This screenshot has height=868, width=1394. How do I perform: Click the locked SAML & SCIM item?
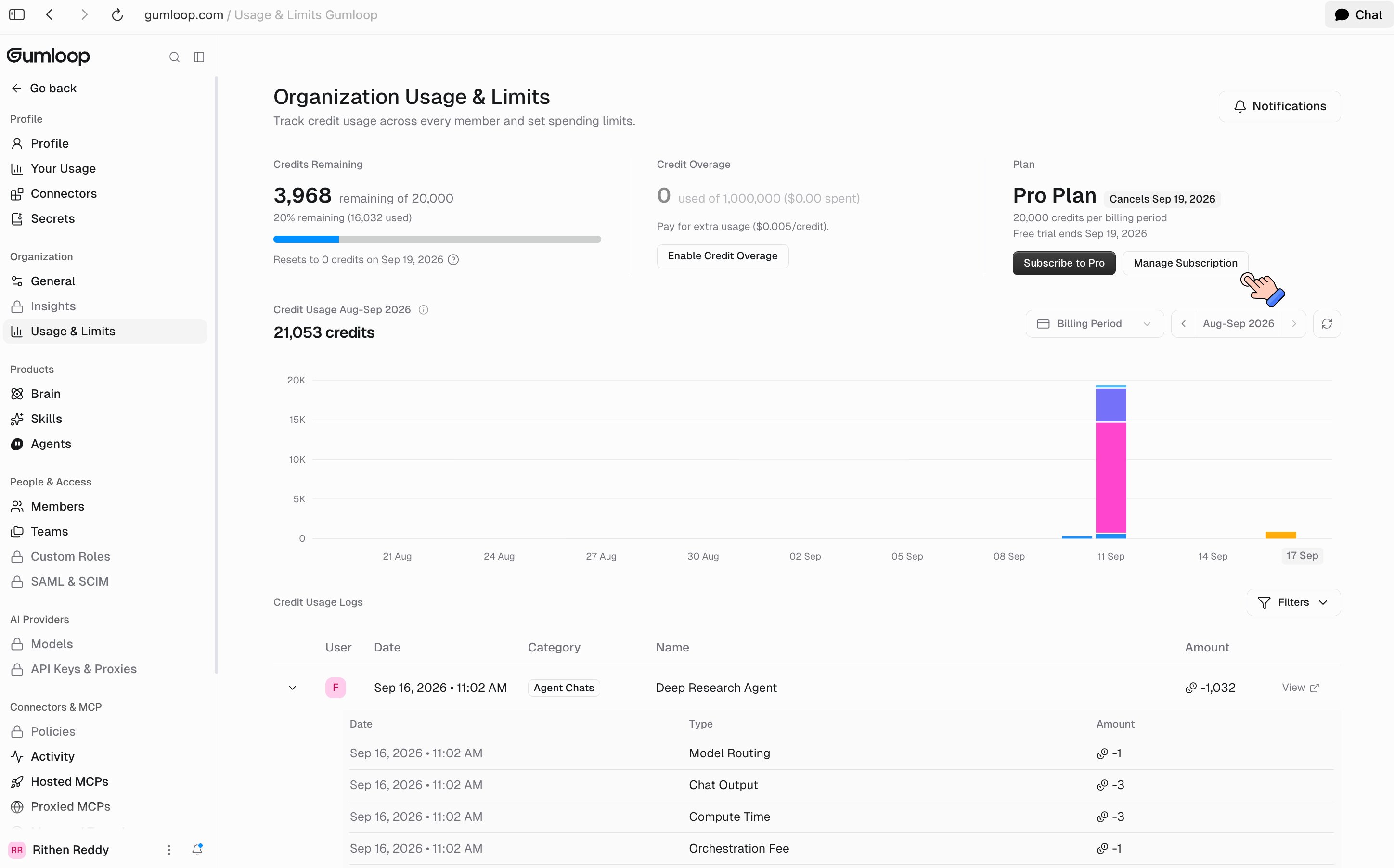coord(105,582)
